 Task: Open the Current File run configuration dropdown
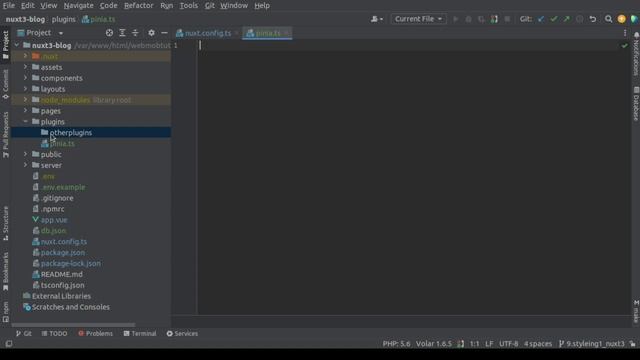coord(418,19)
